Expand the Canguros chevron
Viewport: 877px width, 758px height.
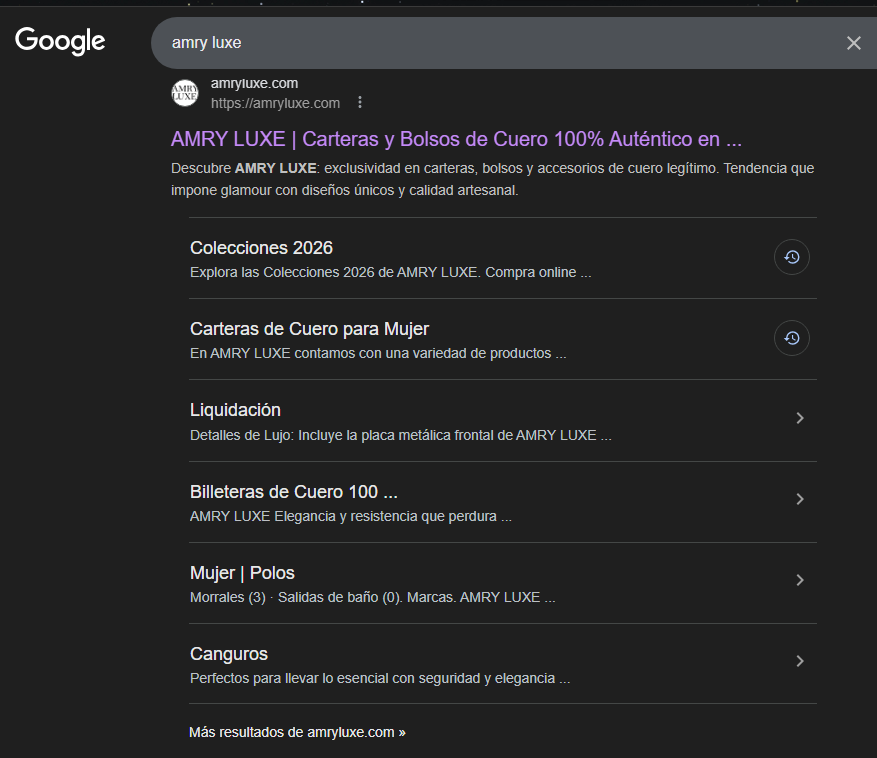point(799,661)
